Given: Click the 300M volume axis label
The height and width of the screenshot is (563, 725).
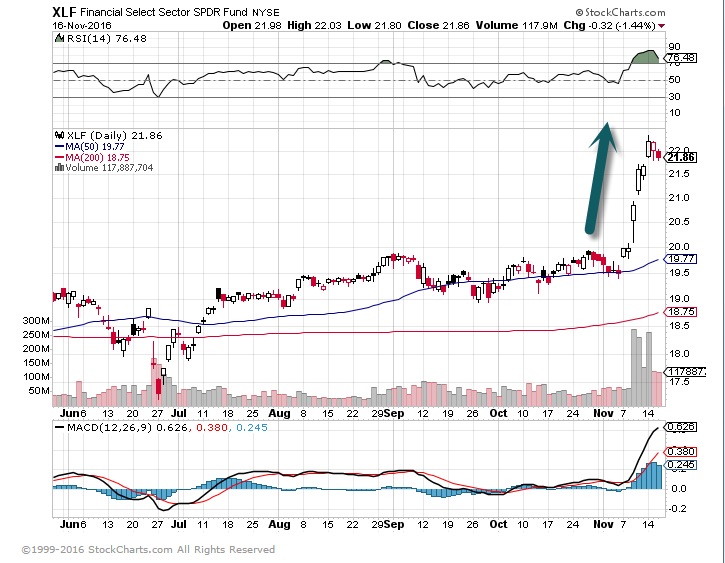Looking at the screenshot, I should coord(36,321).
